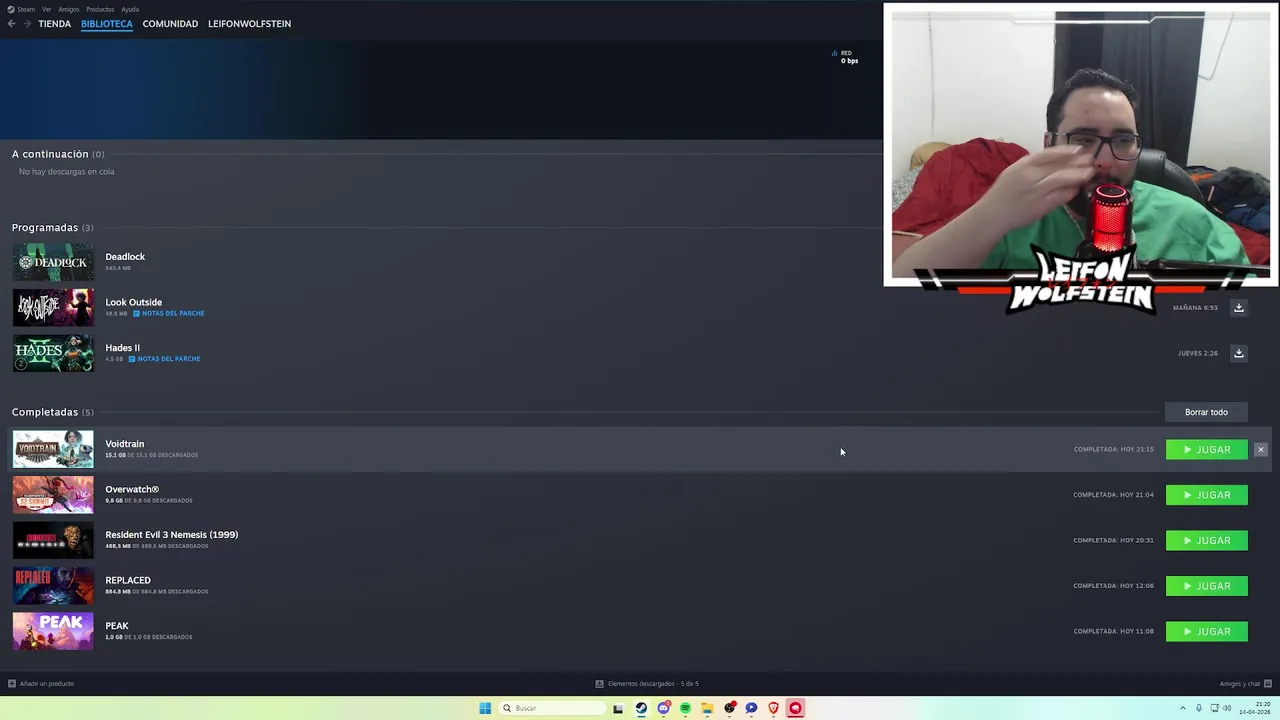The height and width of the screenshot is (720, 1280).
Task: Click the Resident Evil 3 Nemesis thumbnail
Action: 53,541
